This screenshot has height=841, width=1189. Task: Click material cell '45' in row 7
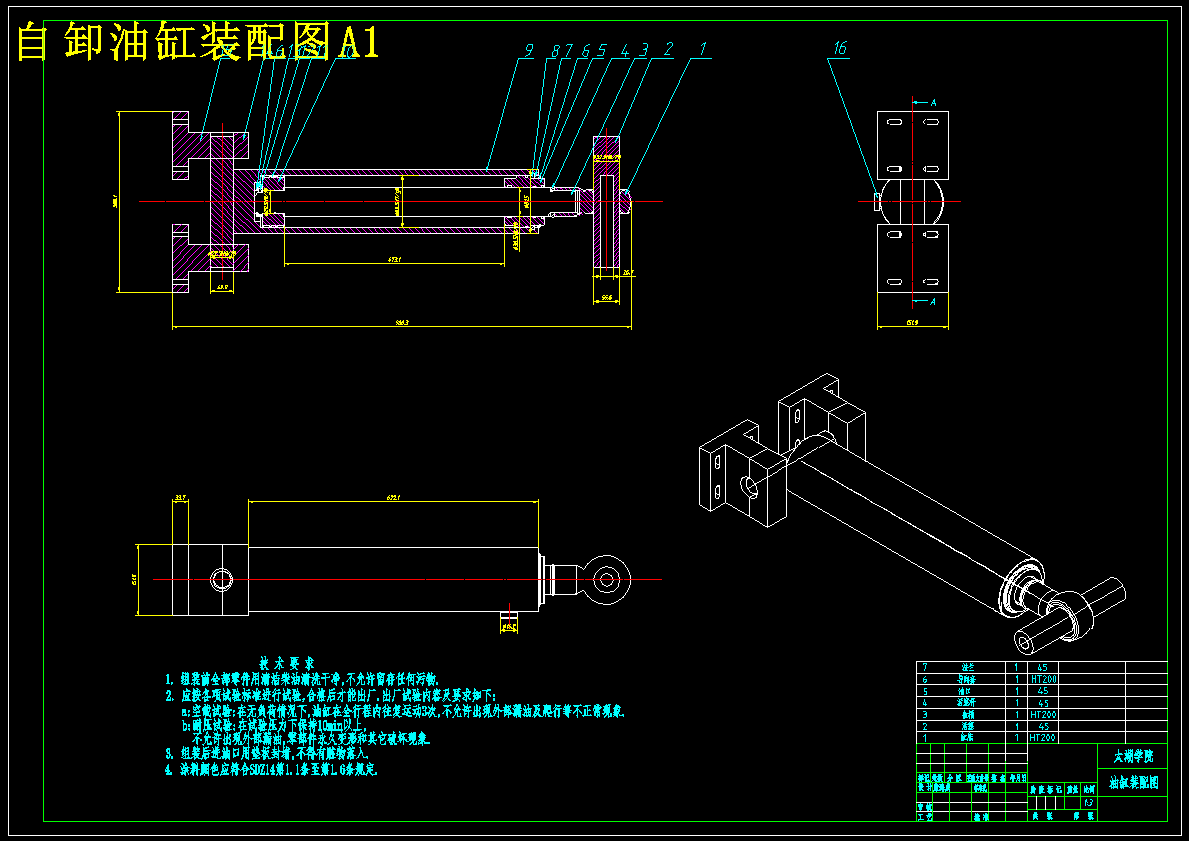tap(1043, 668)
